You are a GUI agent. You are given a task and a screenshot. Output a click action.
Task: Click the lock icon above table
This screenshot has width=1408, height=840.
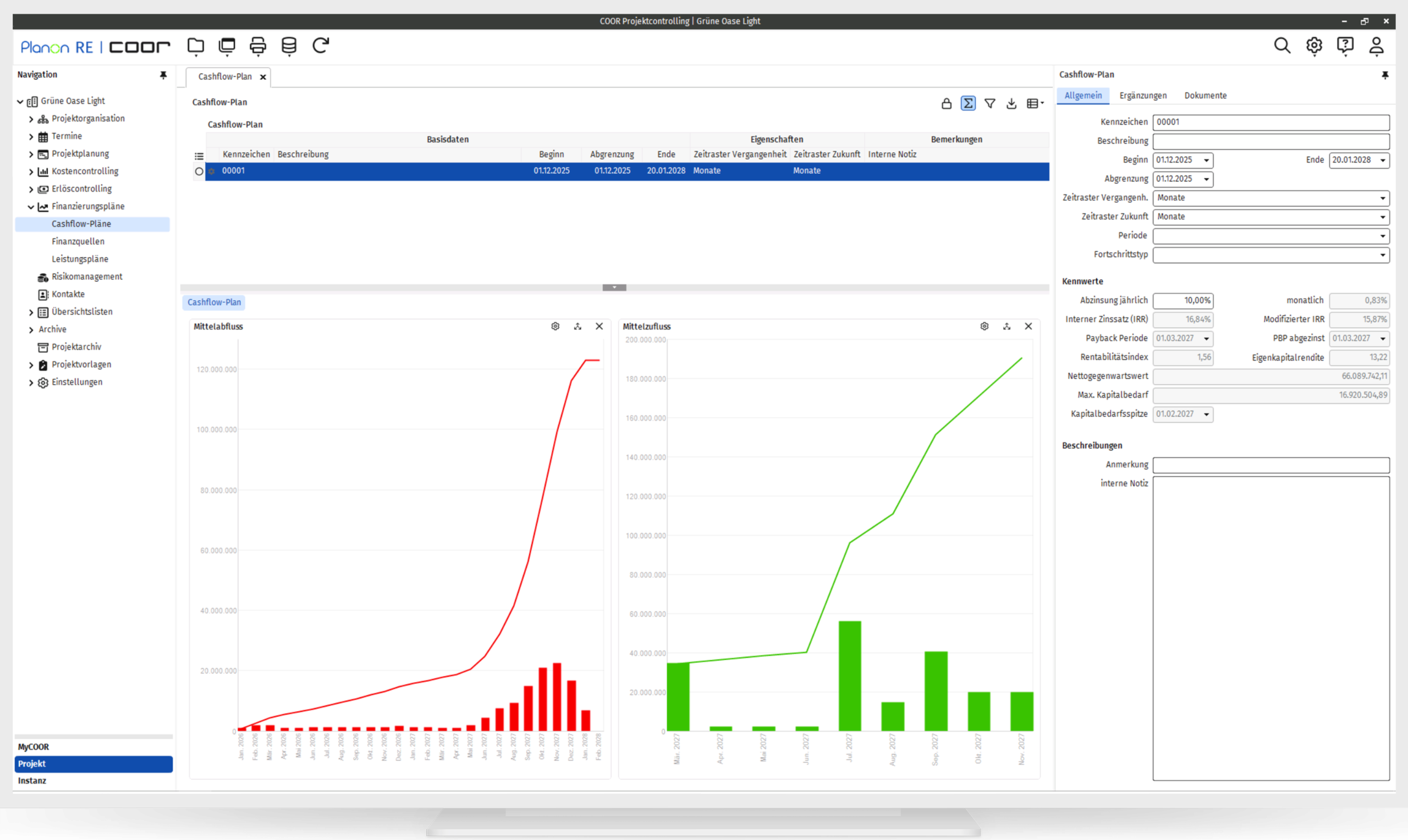click(946, 103)
